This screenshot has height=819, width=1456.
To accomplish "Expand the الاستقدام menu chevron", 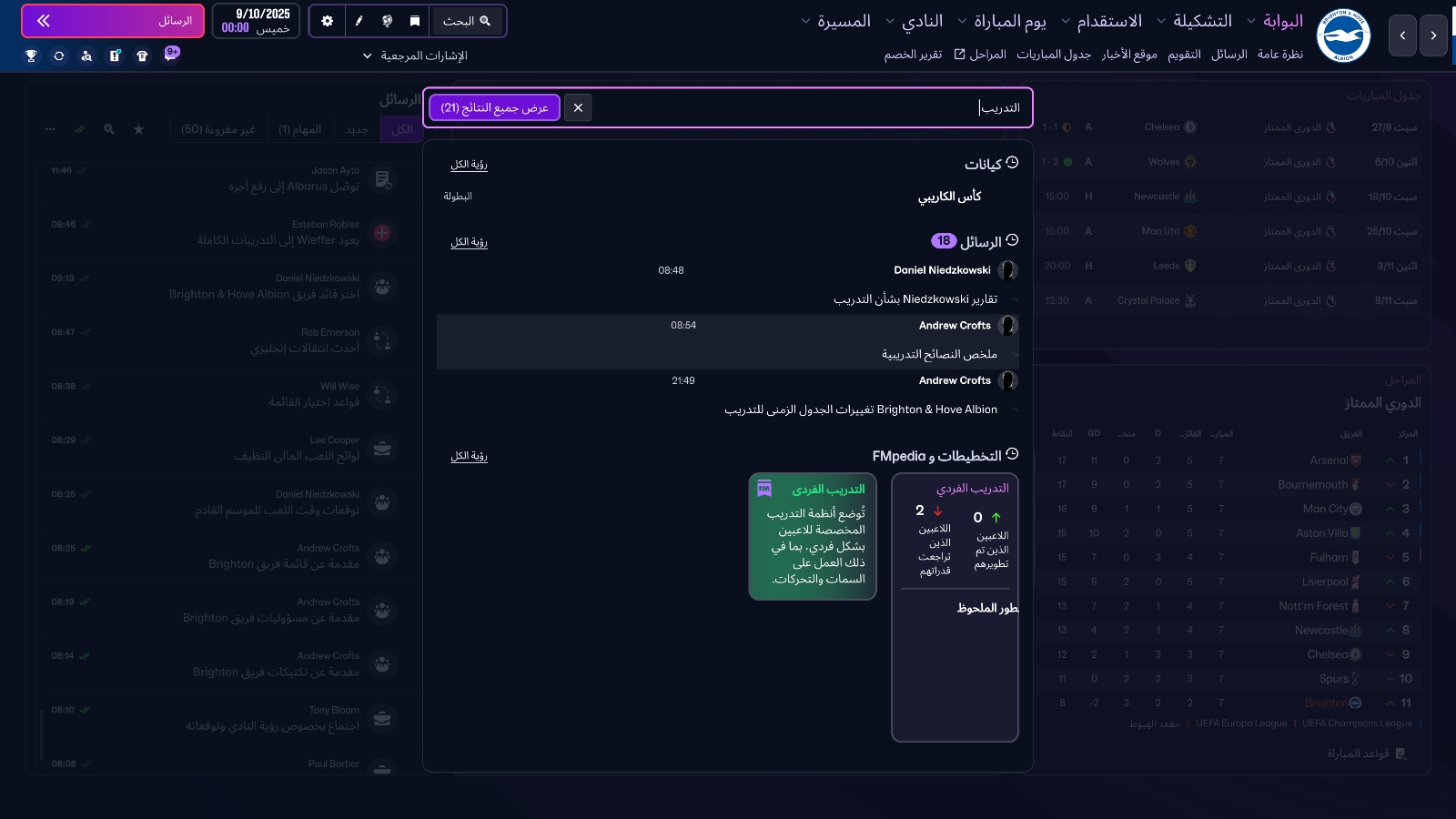I will 1065,21.
